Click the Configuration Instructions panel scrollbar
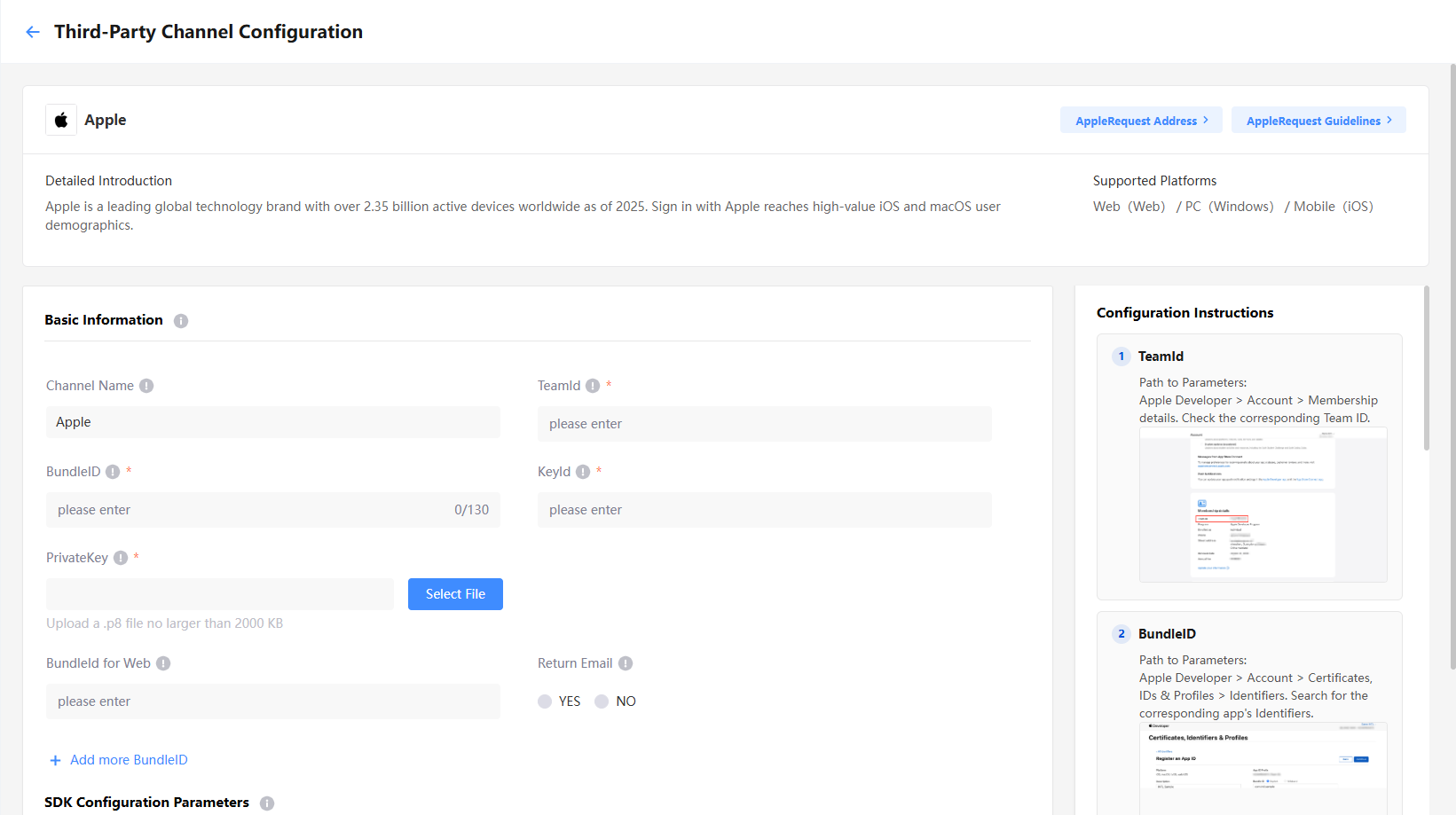 [1427, 368]
